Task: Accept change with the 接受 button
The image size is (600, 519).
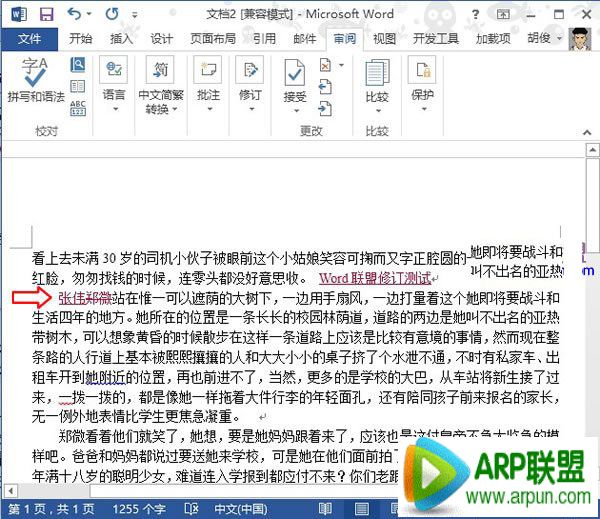Action: coord(295,80)
